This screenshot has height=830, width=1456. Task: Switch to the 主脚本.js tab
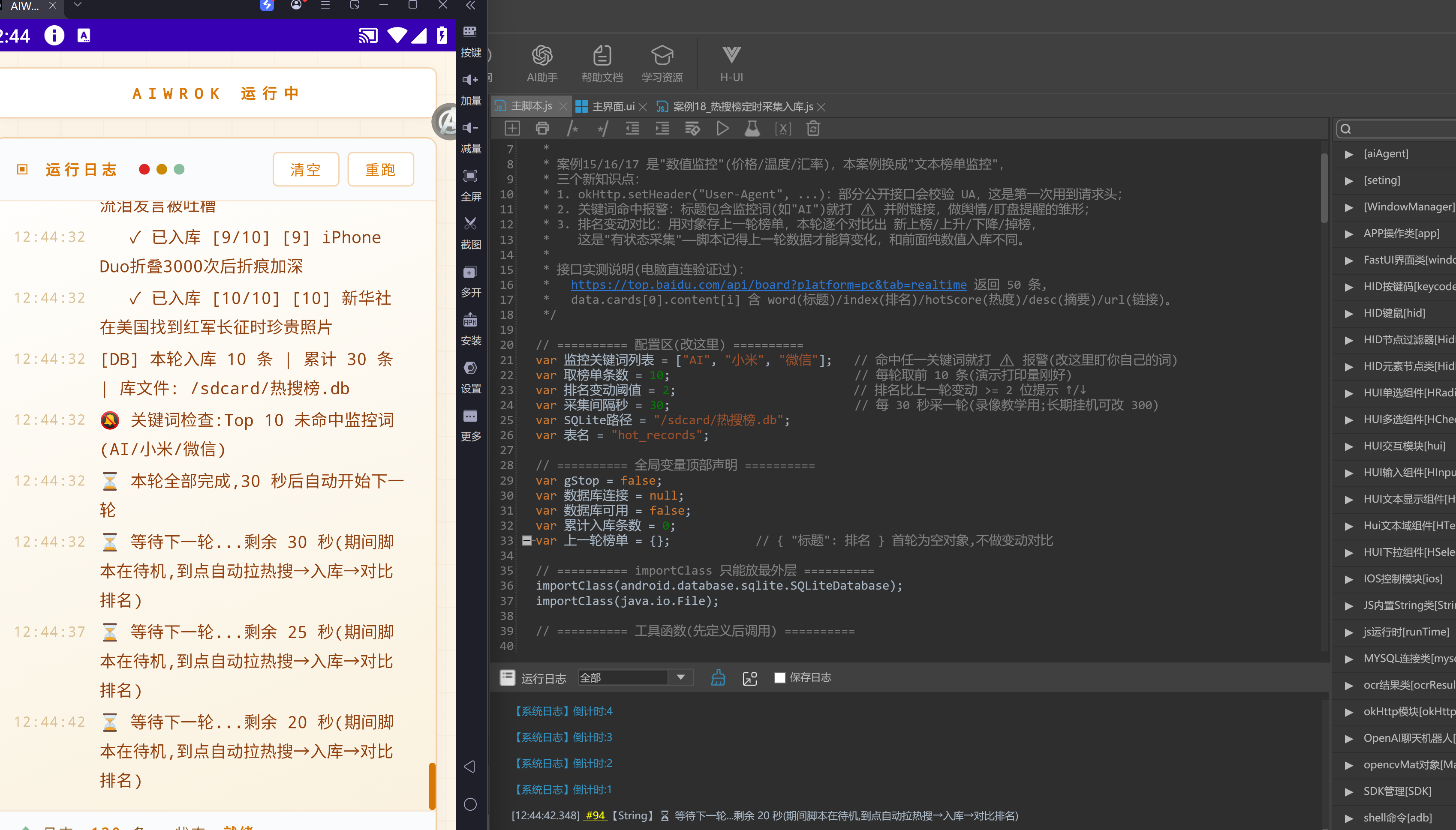pyautogui.click(x=531, y=106)
